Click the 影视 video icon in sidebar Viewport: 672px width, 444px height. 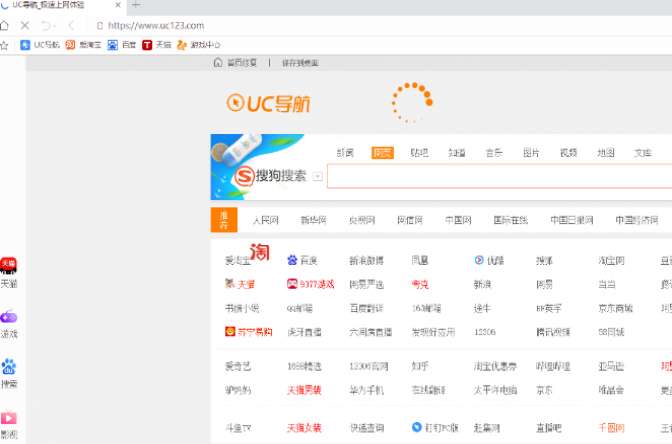click(x=9, y=418)
